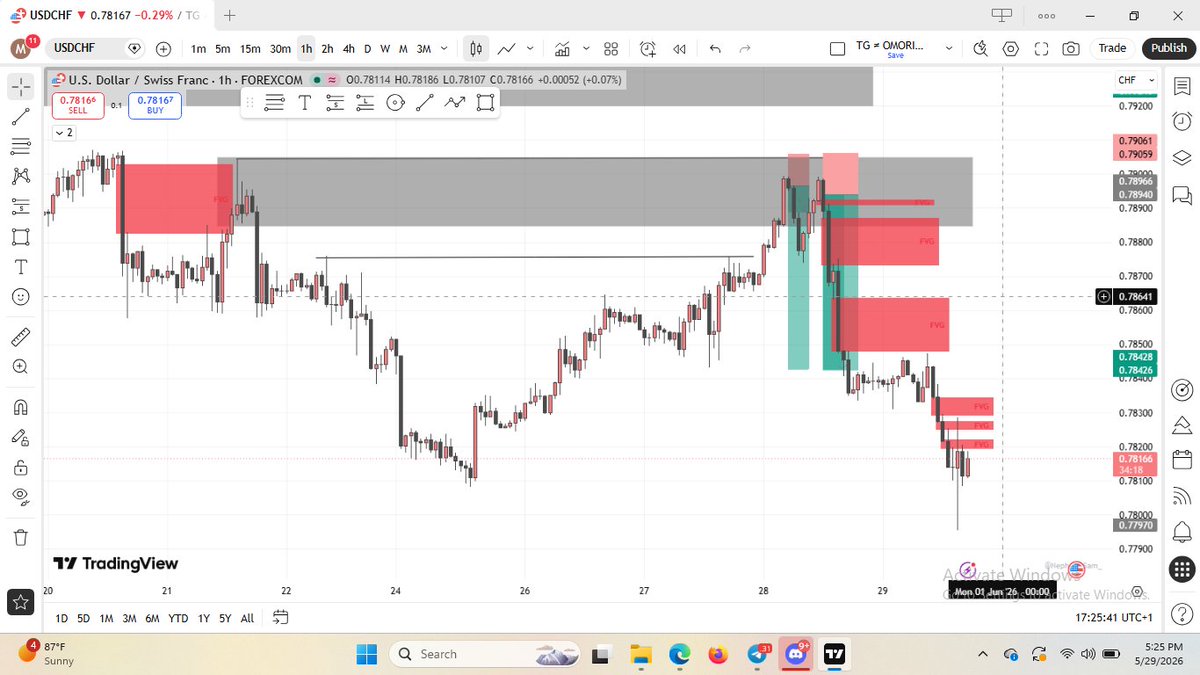Viewport: 1200px width, 675px height.
Task: Open text settings in floating drawing toolbar
Action: tap(304, 102)
